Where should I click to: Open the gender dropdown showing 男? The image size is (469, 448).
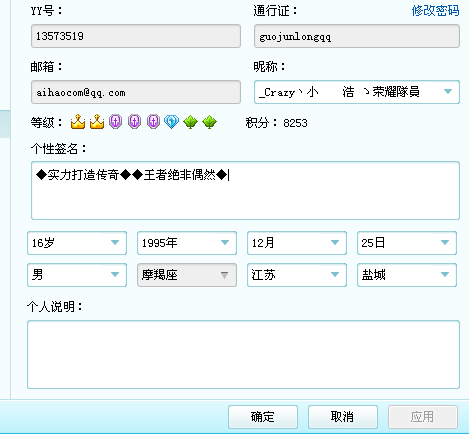click(x=77, y=275)
